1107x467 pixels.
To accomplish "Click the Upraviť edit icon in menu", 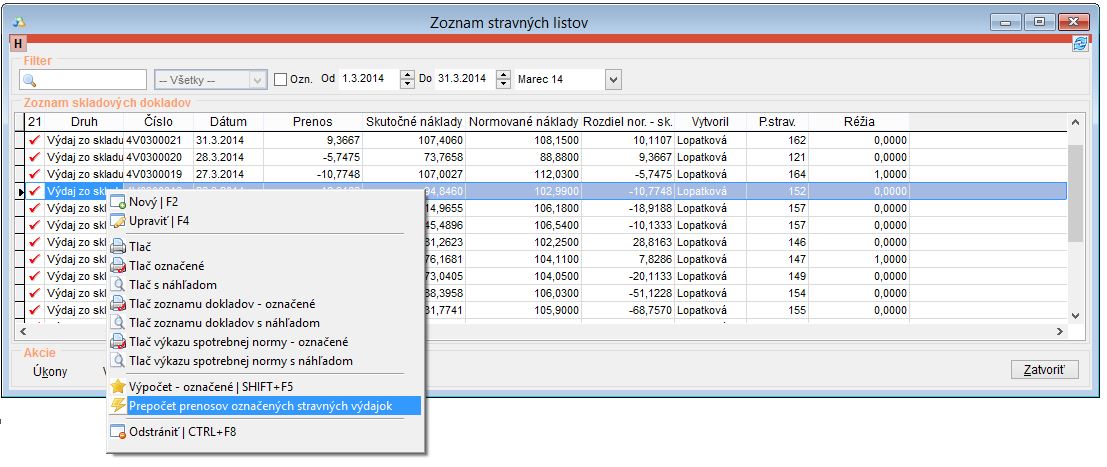I will point(118,221).
